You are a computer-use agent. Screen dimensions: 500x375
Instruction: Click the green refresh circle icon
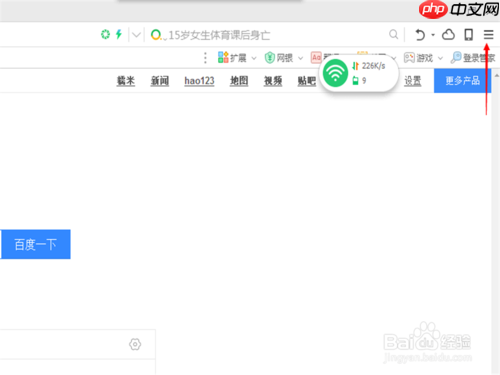pos(105,34)
